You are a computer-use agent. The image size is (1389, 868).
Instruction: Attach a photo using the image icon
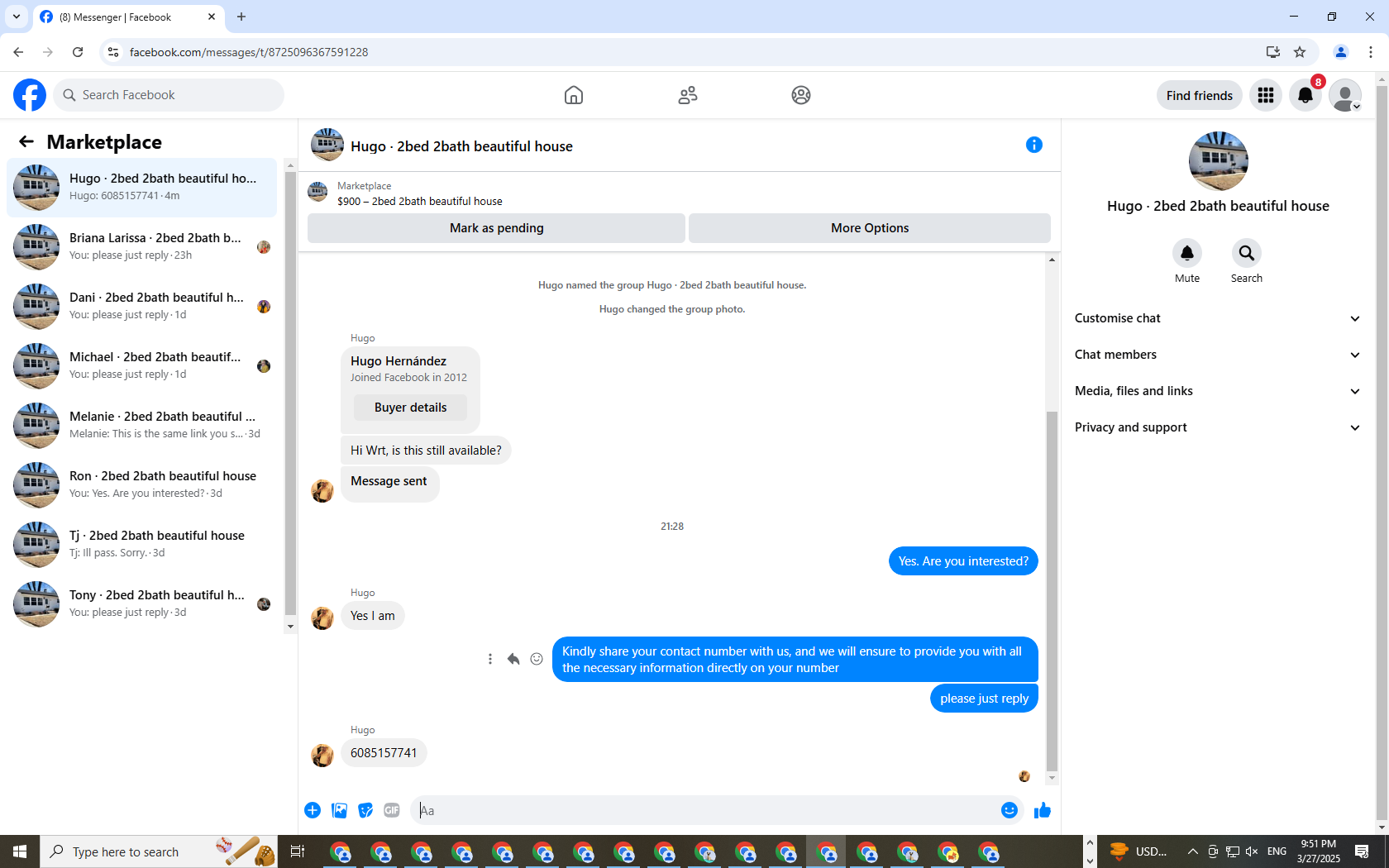click(x=339, y=810)
